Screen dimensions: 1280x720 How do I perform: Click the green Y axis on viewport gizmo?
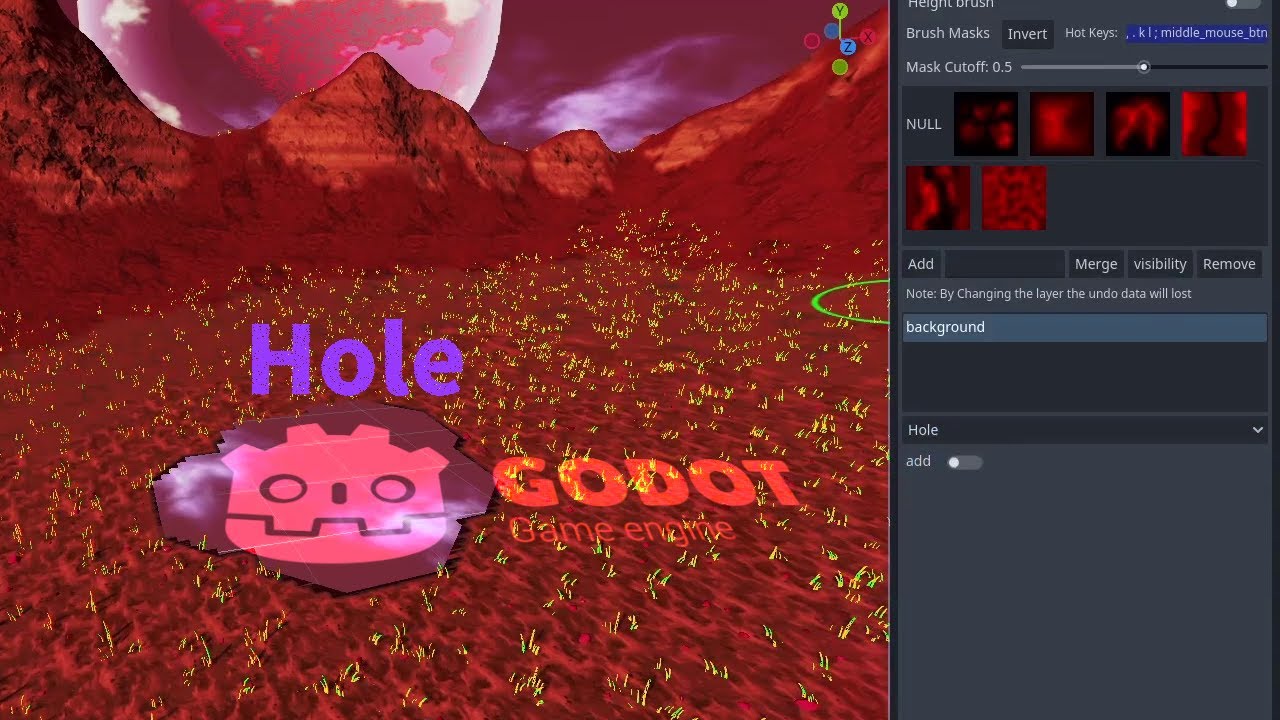840,11
